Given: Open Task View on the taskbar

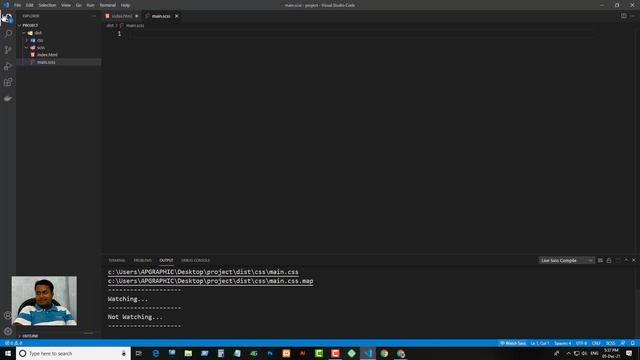Looking at the screenshot, I should coord(139,353).
